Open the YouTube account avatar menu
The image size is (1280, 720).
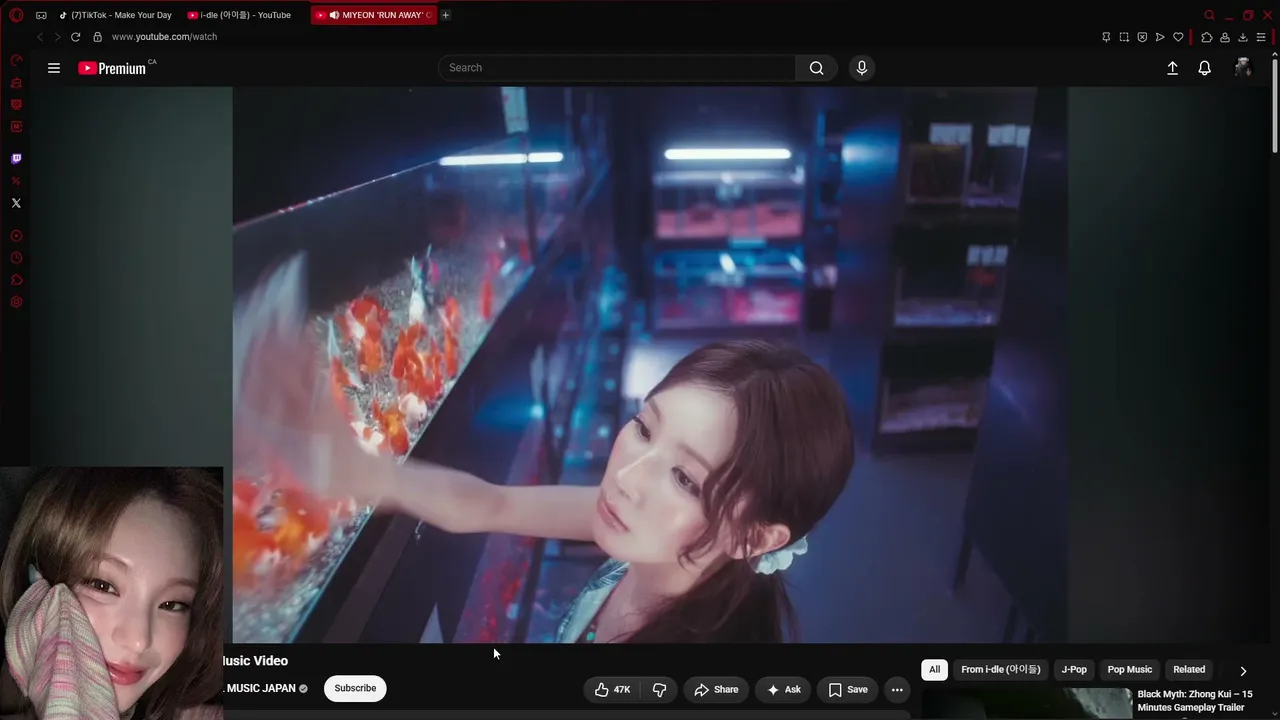[x=1243, y=68]
